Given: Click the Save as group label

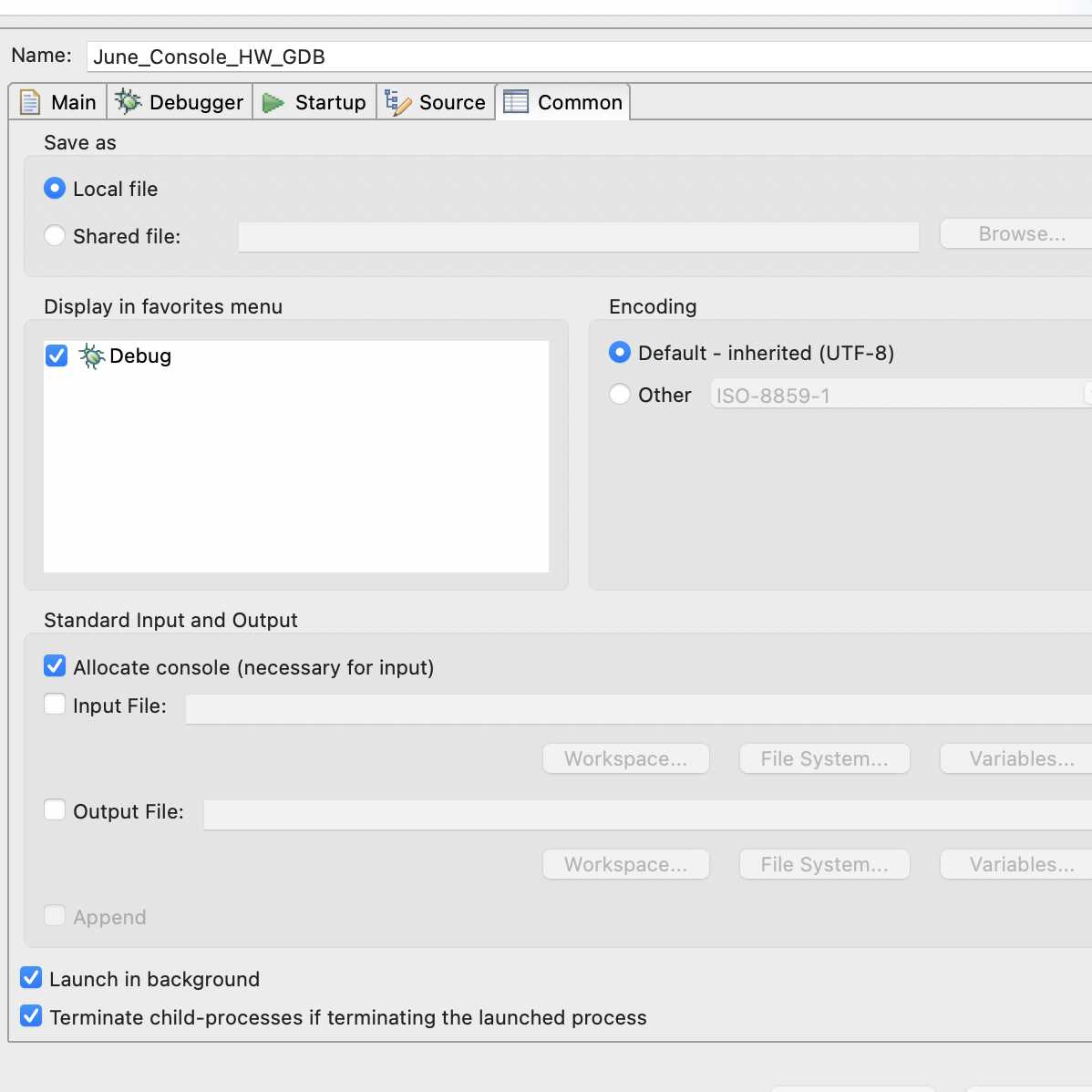Looking at the screenshot, I should coord(80,143).
